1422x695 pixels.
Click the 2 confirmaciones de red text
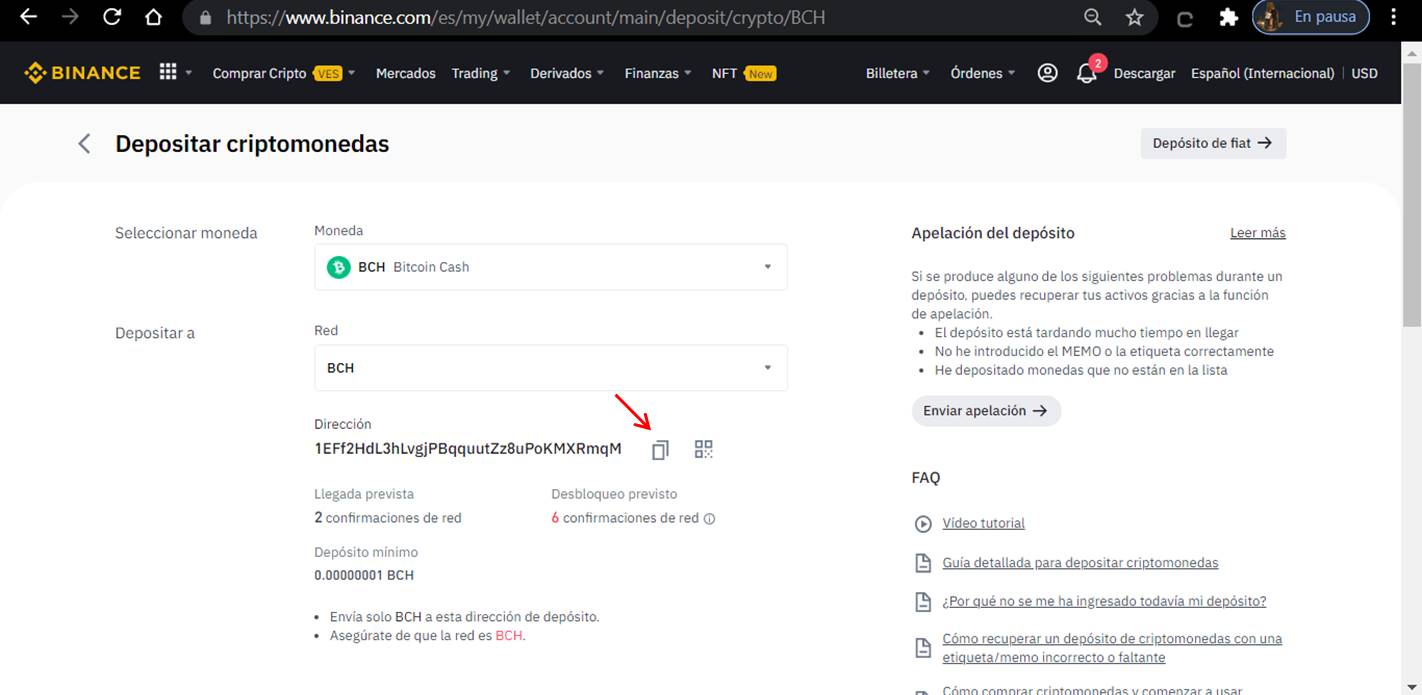coord(388,518)
